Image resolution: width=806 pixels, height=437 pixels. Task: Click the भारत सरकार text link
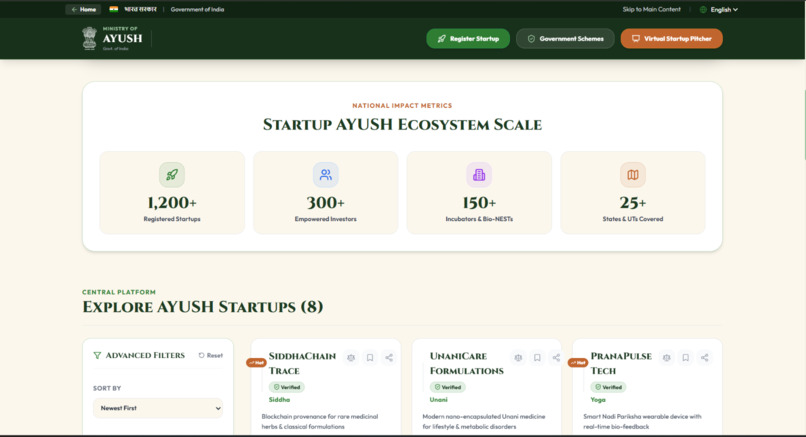140,9
